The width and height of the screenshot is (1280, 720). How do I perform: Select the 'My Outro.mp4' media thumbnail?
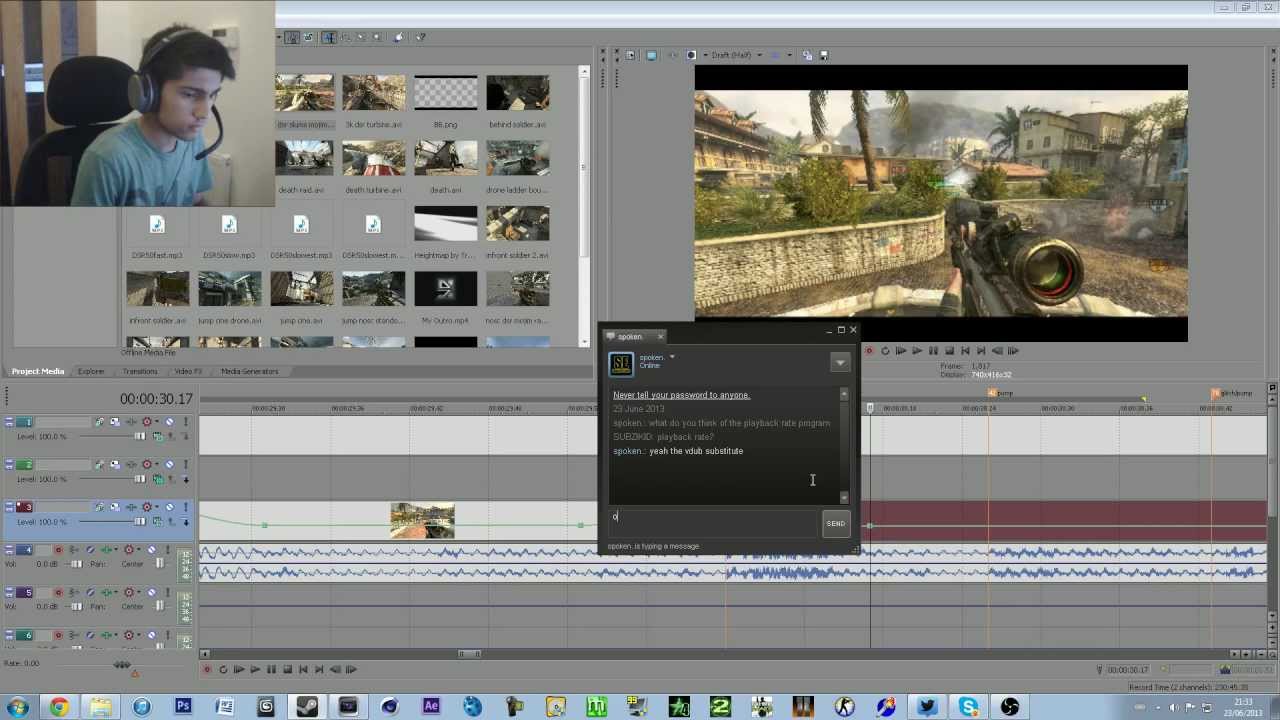(445, 289)
